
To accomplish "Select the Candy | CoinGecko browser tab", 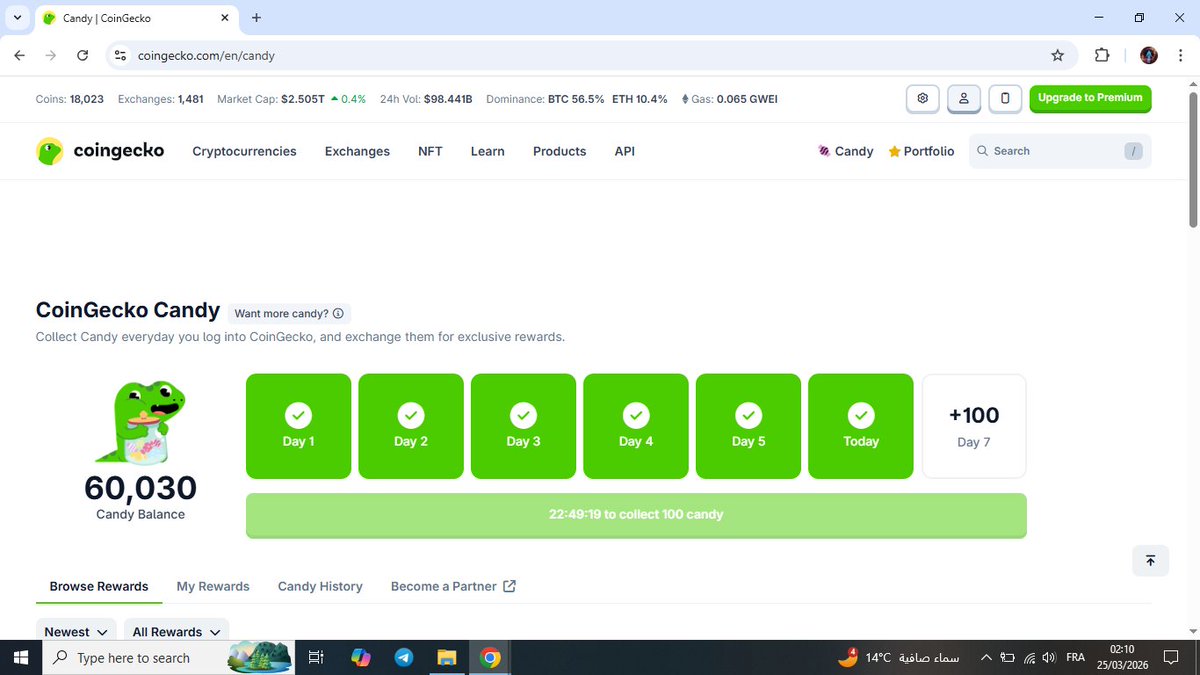I will (136, 18).
